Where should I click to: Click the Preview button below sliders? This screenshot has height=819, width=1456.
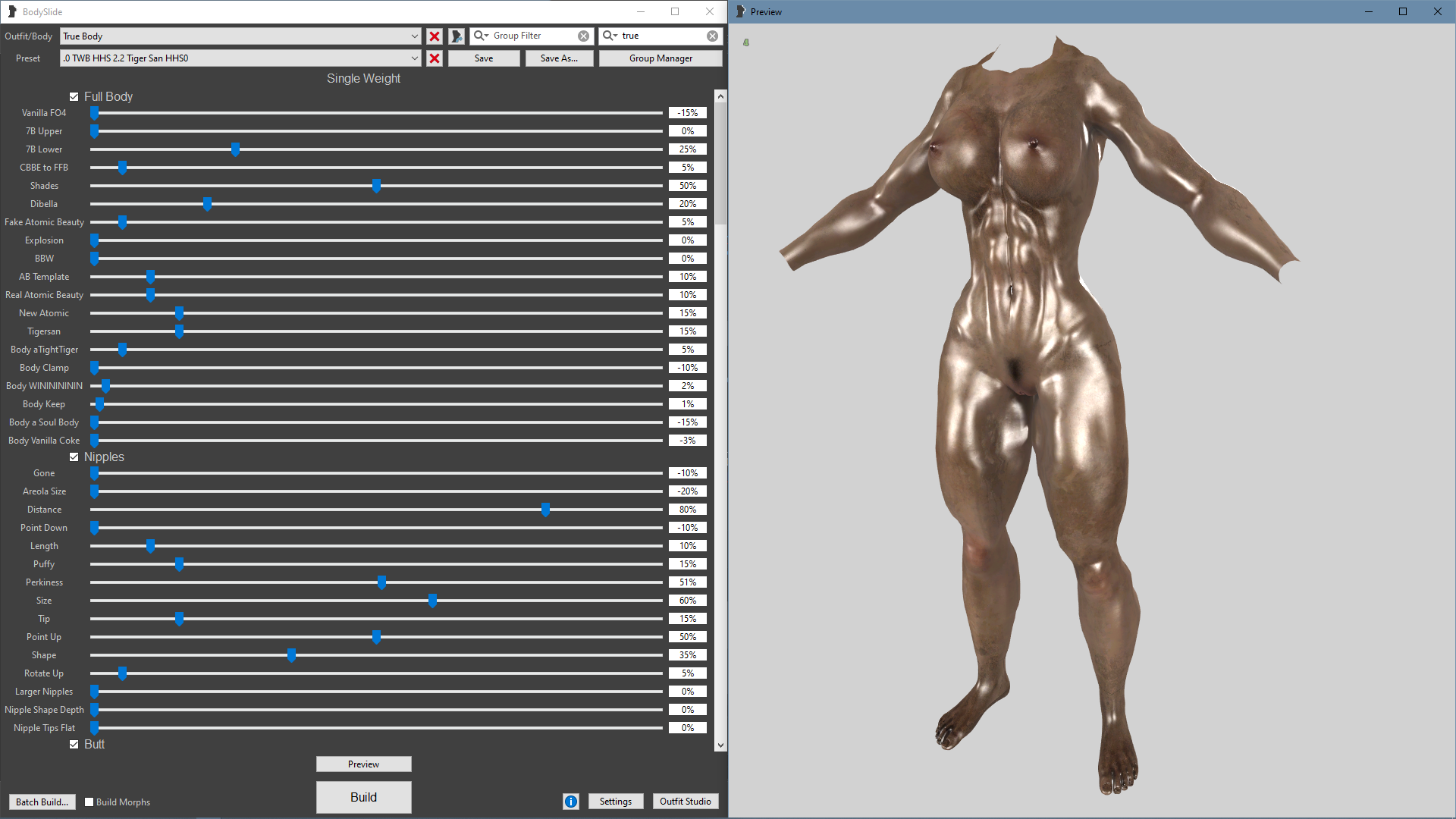(364, 764)
